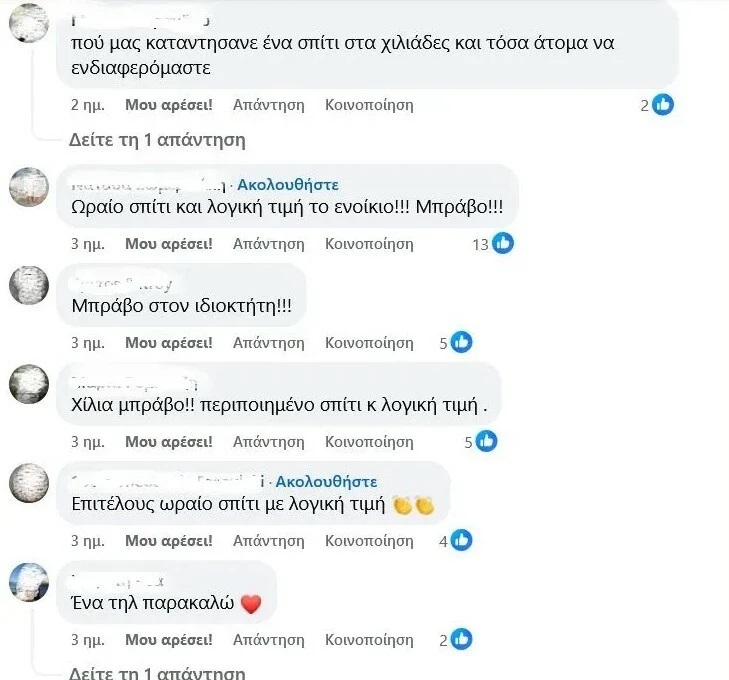729x680 pixels.
Task: Open the avatar beside 'Μπράβο στον ιδιοκτήτη!!!' comment
Action: tap(29, 287)
